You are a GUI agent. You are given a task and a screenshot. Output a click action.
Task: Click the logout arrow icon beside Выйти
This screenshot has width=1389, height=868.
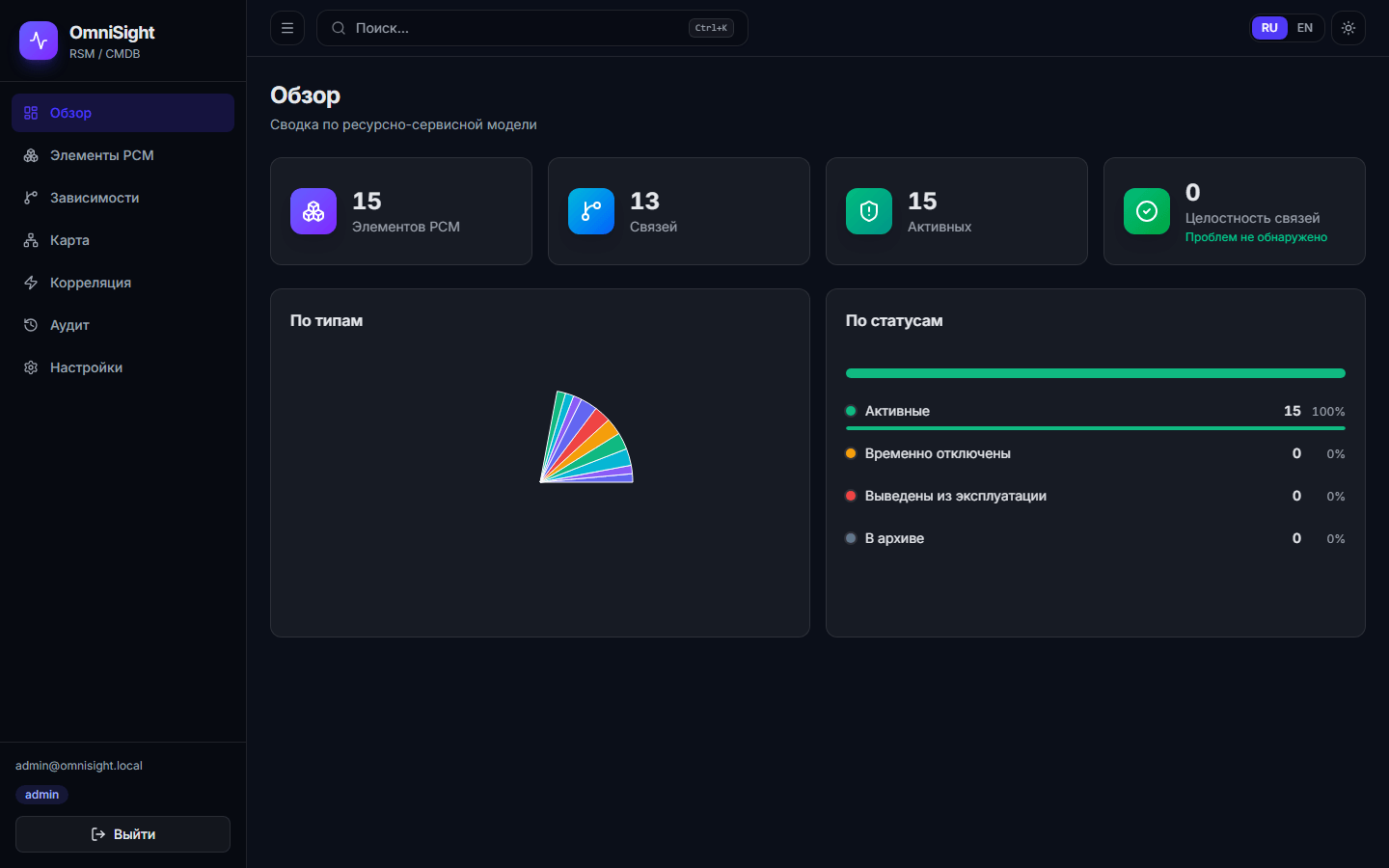(x=98, y=834)
